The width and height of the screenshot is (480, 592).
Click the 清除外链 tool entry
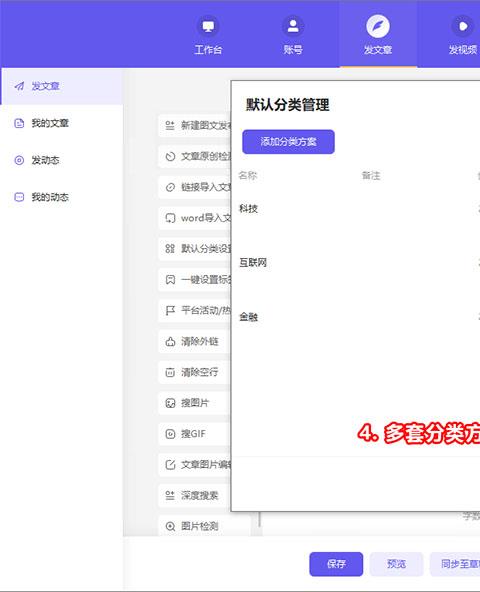click(194, 341)
